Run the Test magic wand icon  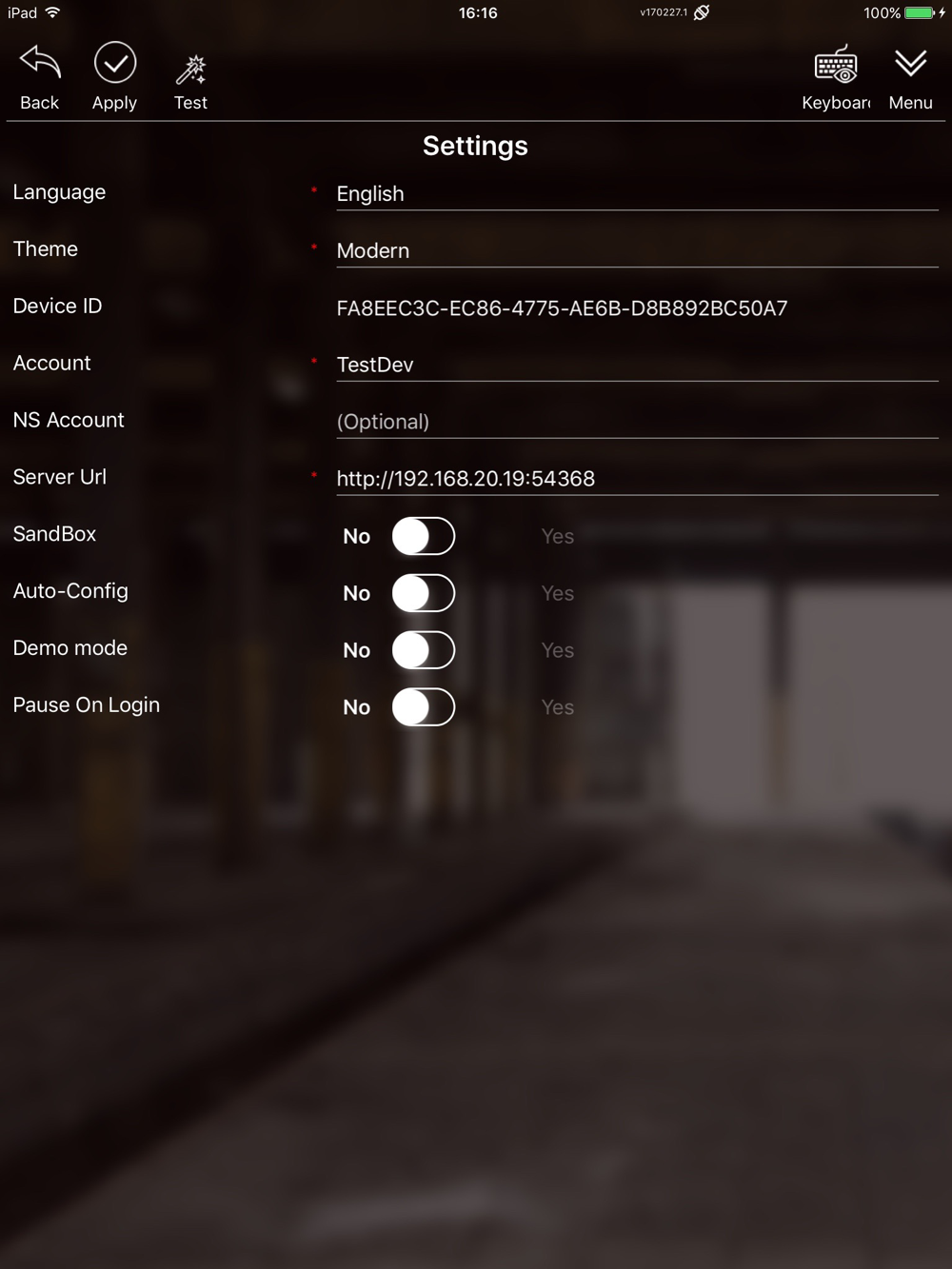click(x=190, y=69)
